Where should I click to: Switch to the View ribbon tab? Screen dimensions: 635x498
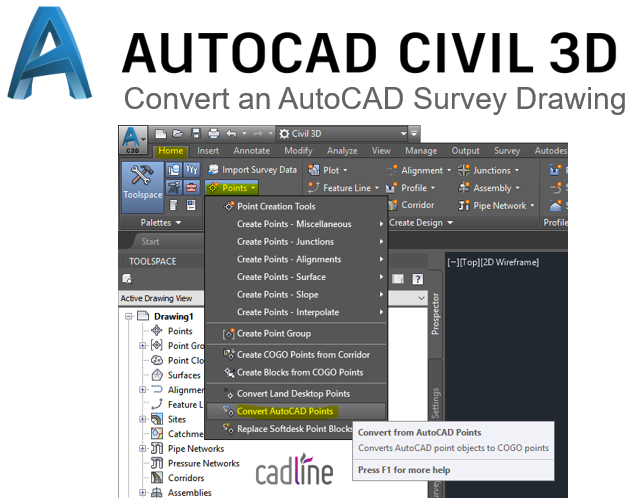click(x=381, y=151)
